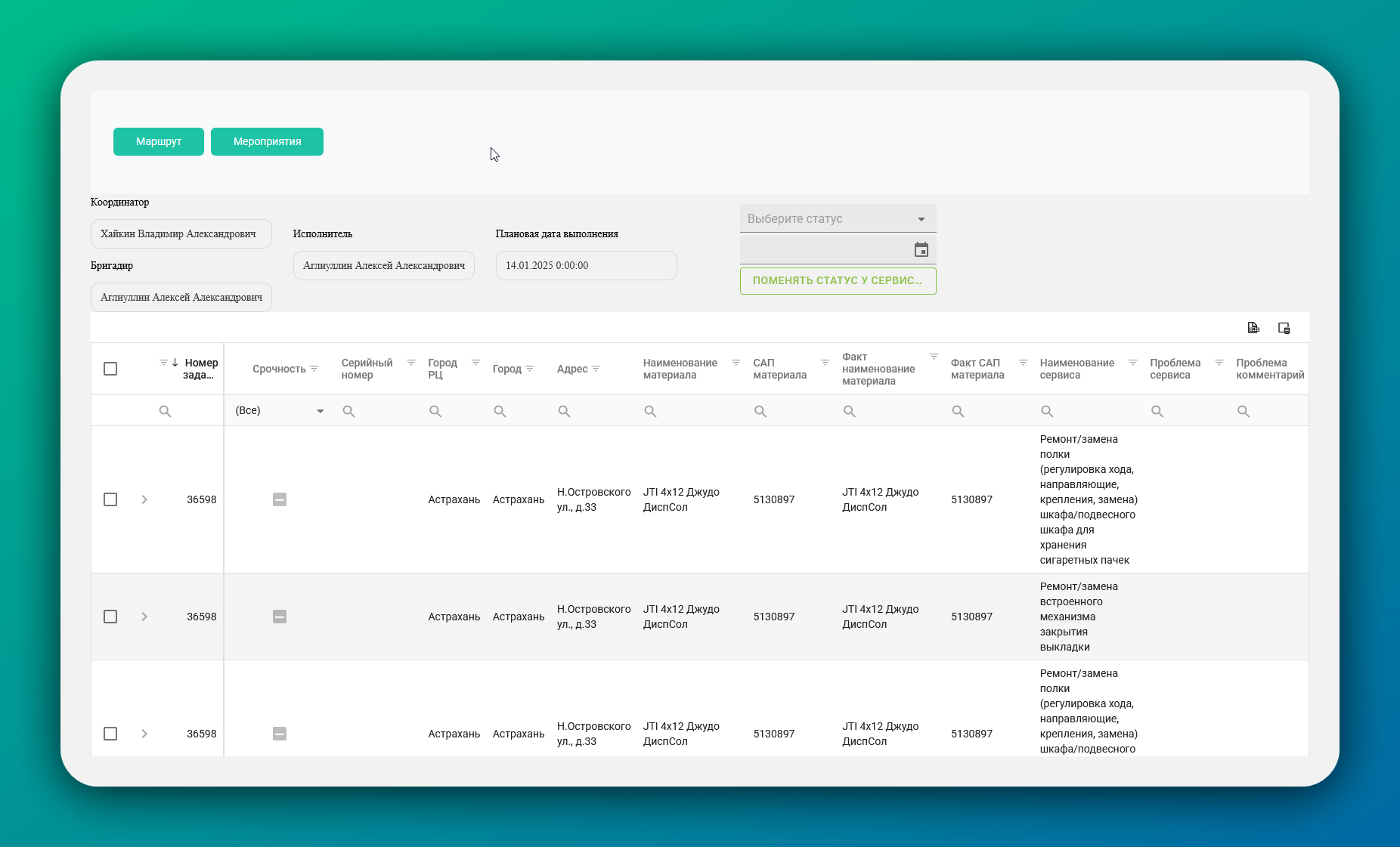Click search icon under Наименование сервиса
Viewport: 1400px width, 847px height.
pyautogui.click(x=1047, y=411)
